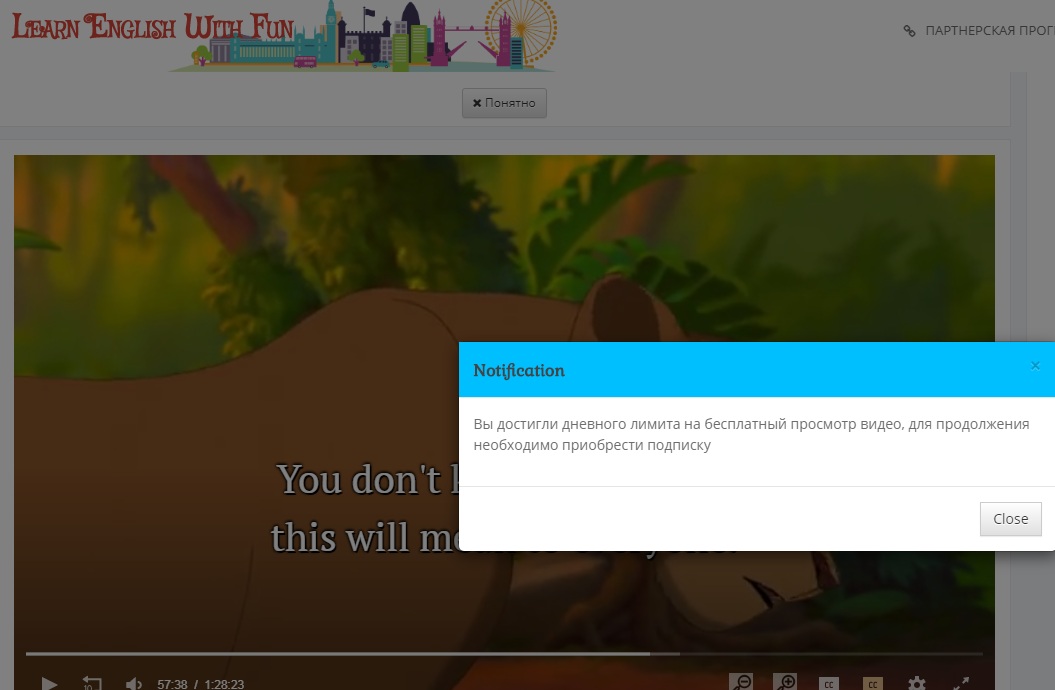Screen dimensions: 1055x690
Task: Click the 57:38 elapsed time display
Action: 172,685
